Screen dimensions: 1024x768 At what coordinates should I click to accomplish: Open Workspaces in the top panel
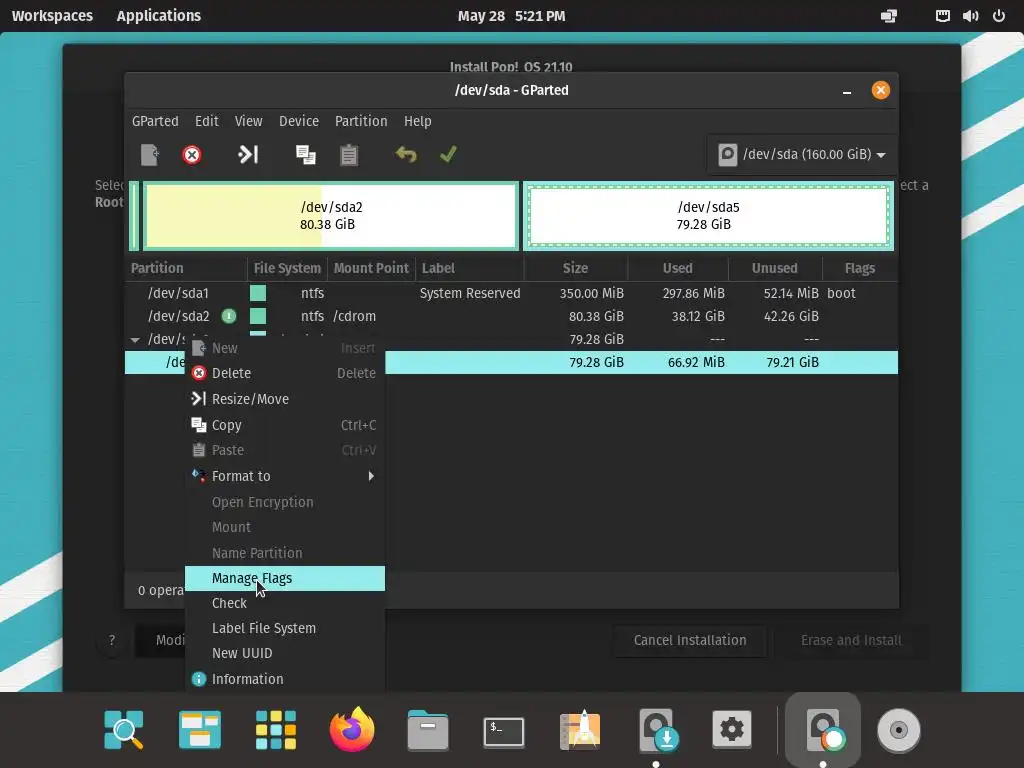pos(52,16)
